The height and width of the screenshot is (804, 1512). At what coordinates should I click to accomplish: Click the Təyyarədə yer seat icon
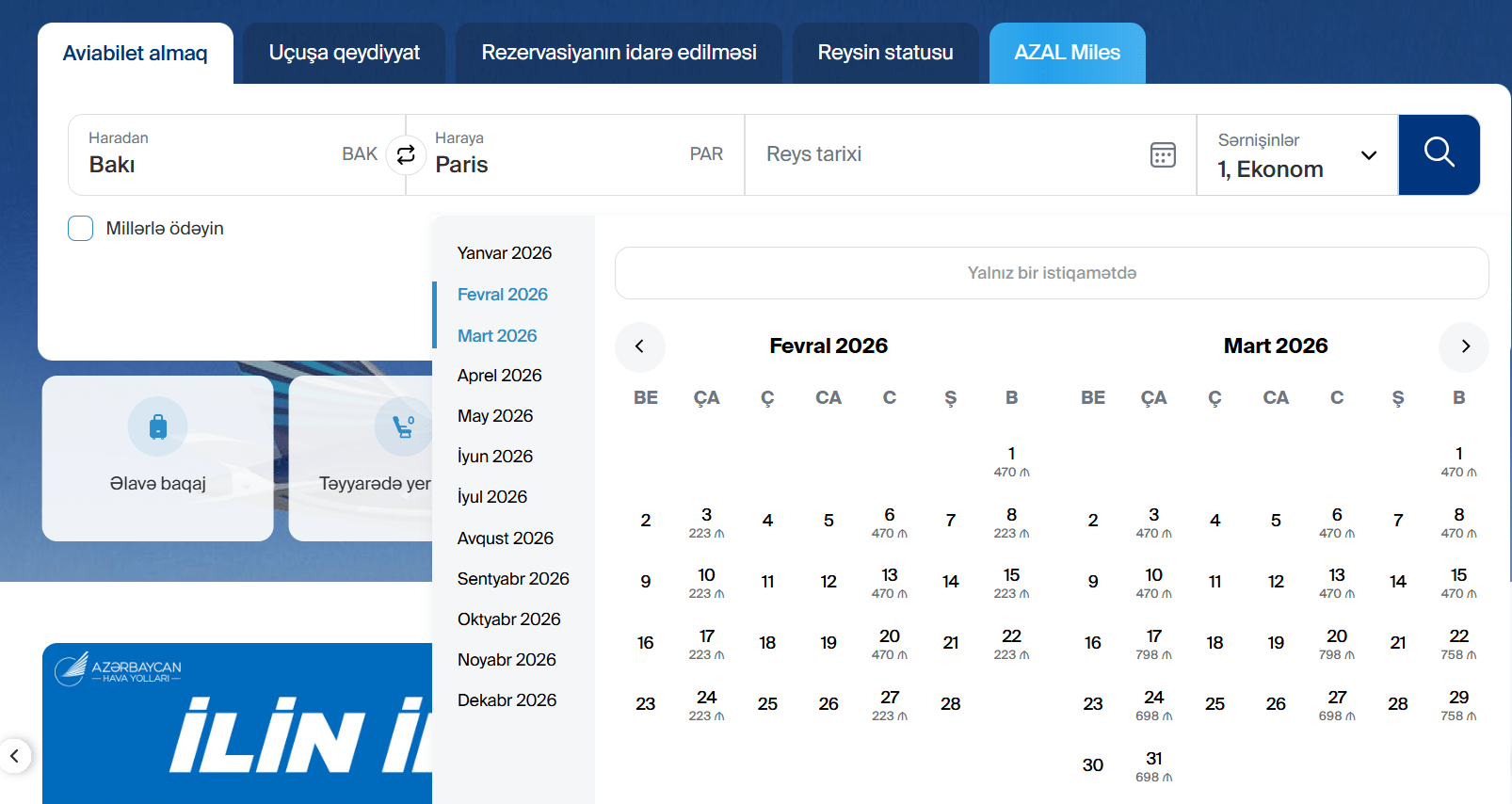[x=403, y=426]
